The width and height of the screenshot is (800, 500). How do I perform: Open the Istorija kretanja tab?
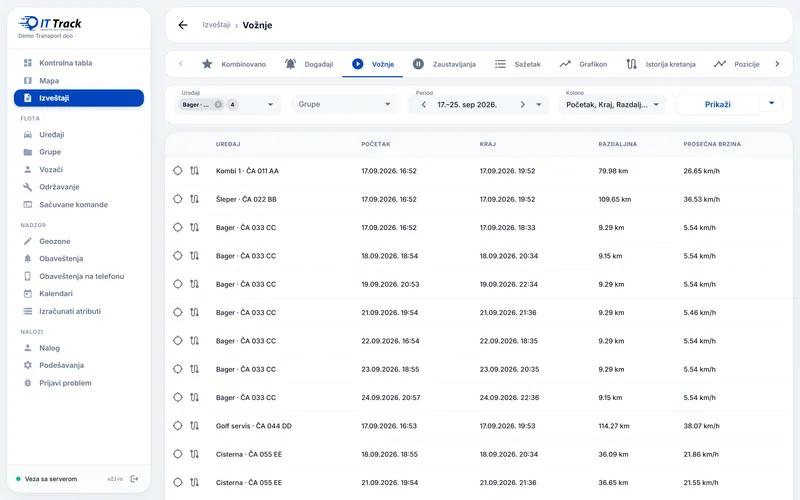[x=661, y=64]
